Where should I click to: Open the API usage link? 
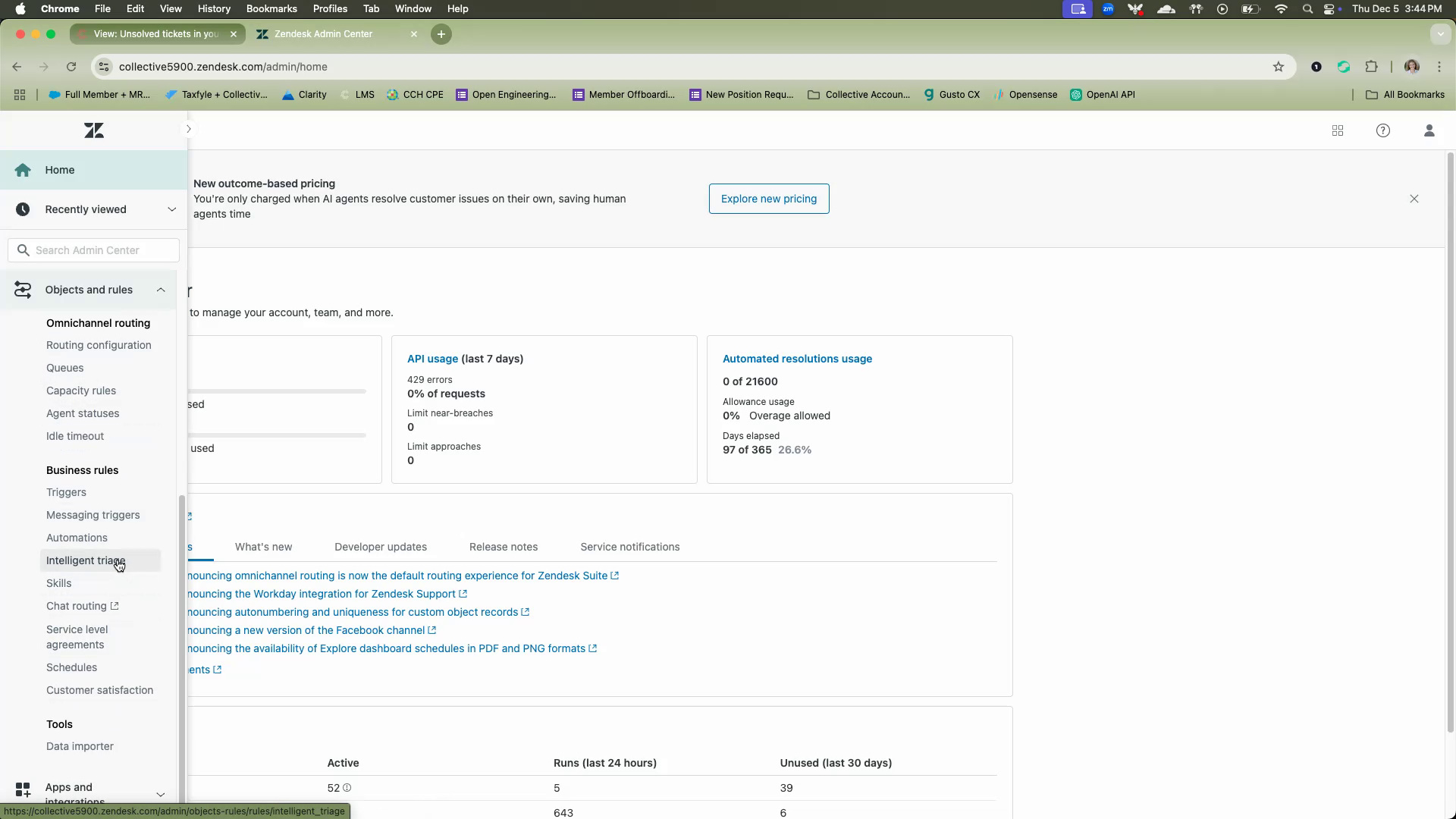point(432,359)
